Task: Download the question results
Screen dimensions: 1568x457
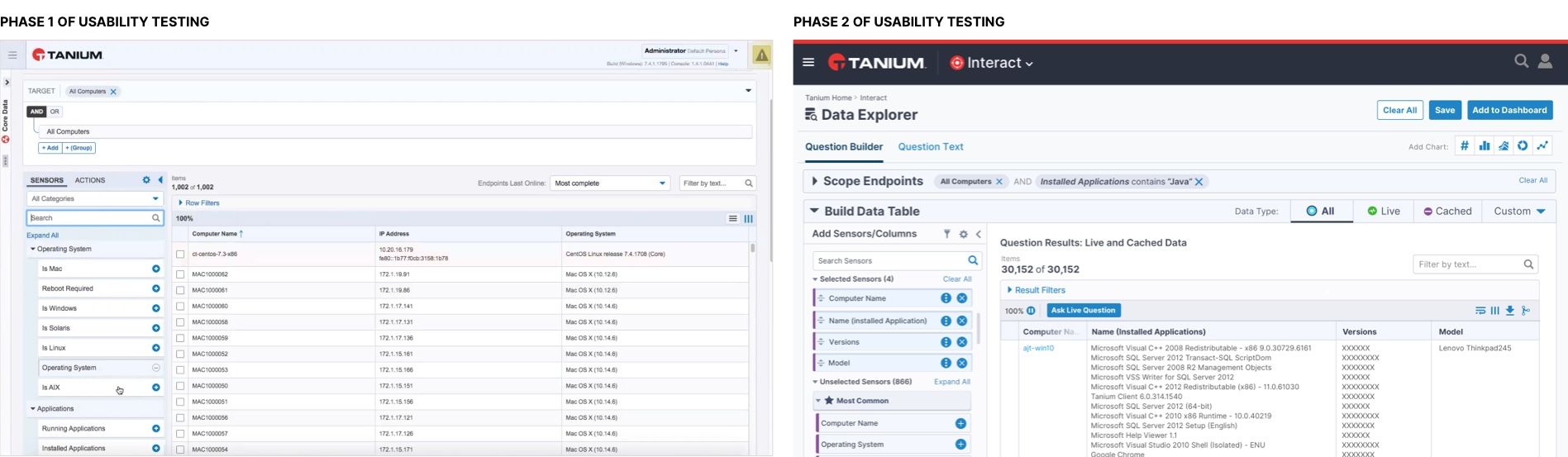Action: click(1510, 311)
